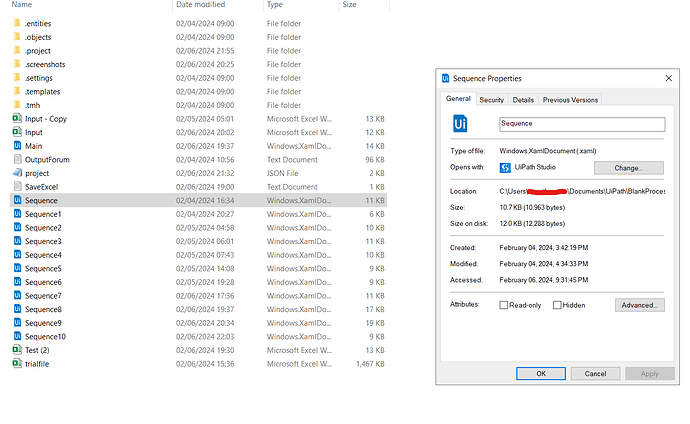Select the 'OutputForum' file name

tap(47, 159)
